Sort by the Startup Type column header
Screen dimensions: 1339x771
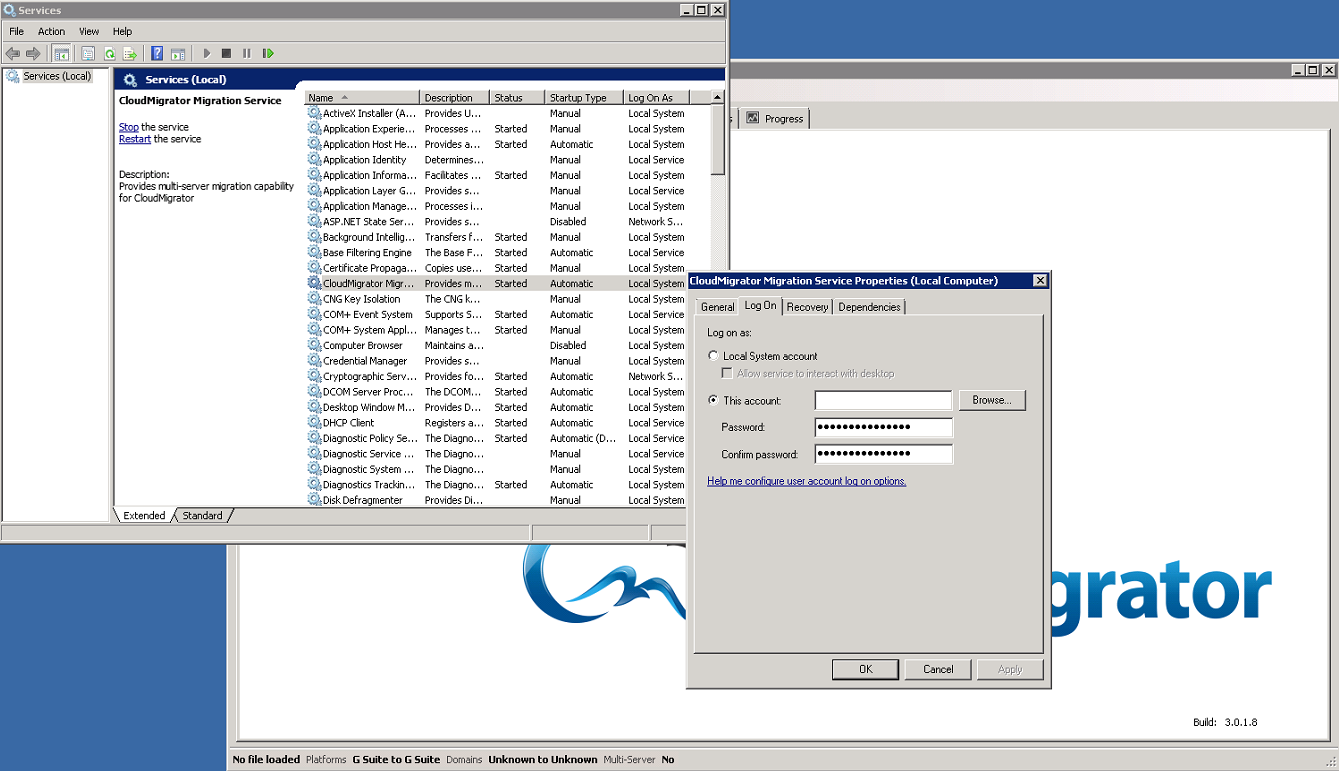tap(585, 98)
